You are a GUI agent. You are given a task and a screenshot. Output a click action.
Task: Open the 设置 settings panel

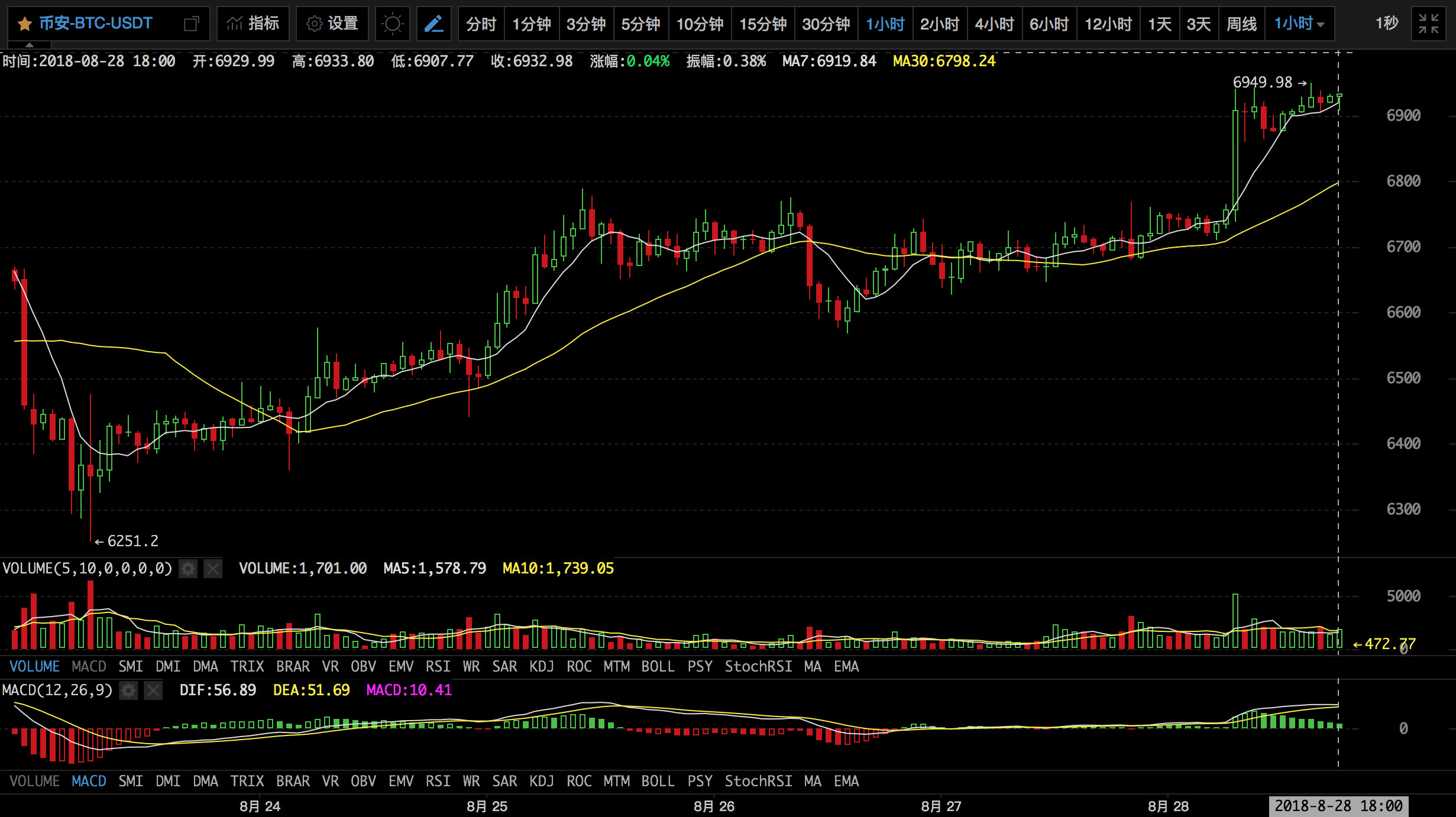click(332, 24)
